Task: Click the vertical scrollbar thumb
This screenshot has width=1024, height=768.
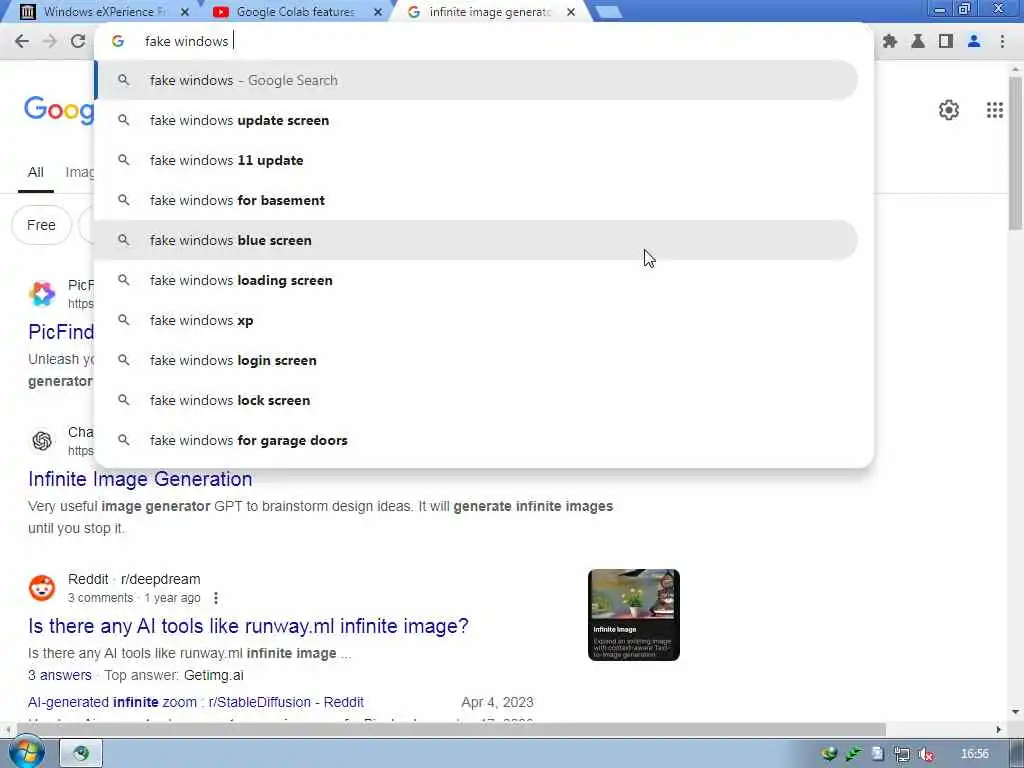Action: pyautogui.click(x=1016, y=153)
